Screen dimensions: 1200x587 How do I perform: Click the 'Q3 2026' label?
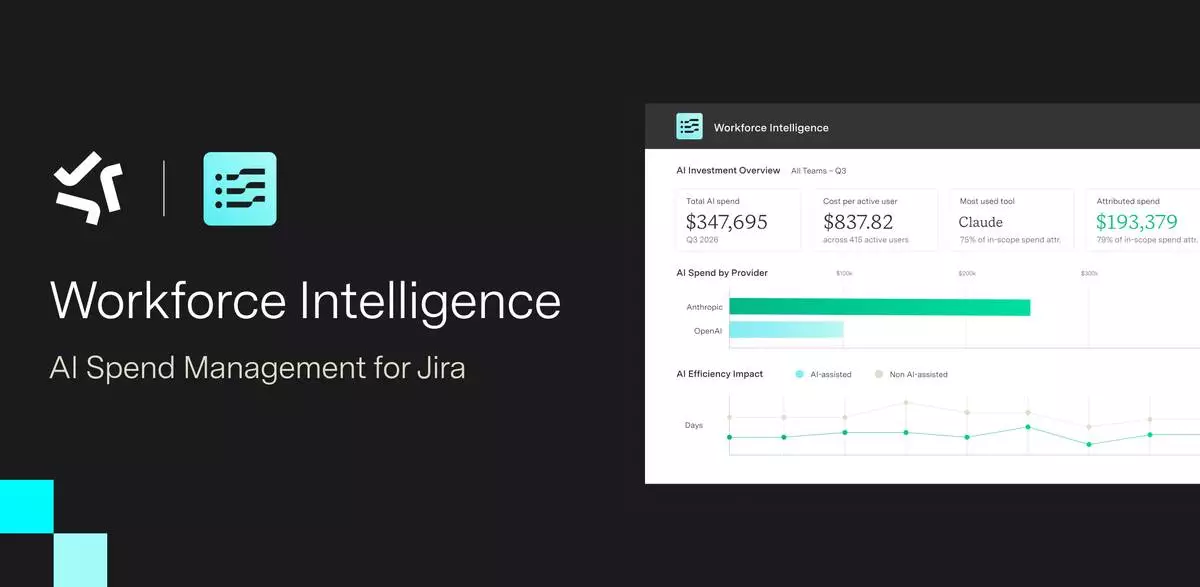(x=704, y=241)
